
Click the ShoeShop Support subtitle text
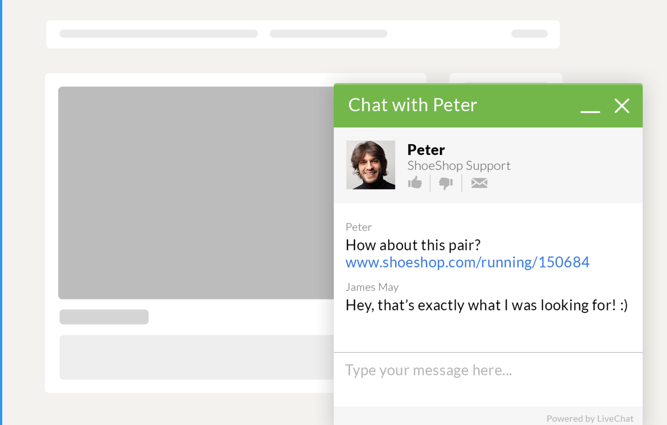coord(459,165)
